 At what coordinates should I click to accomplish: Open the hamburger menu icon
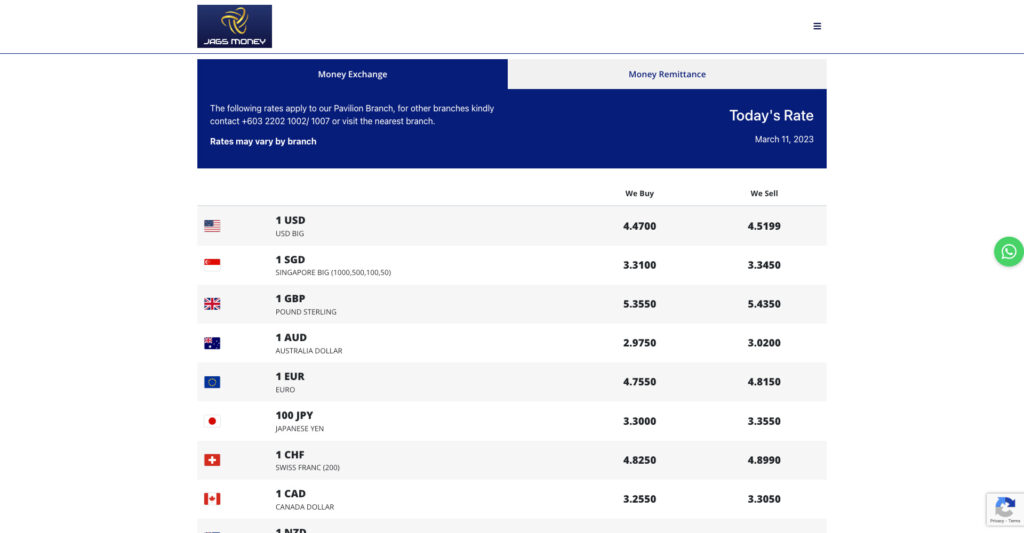click(x=817, y=26)
